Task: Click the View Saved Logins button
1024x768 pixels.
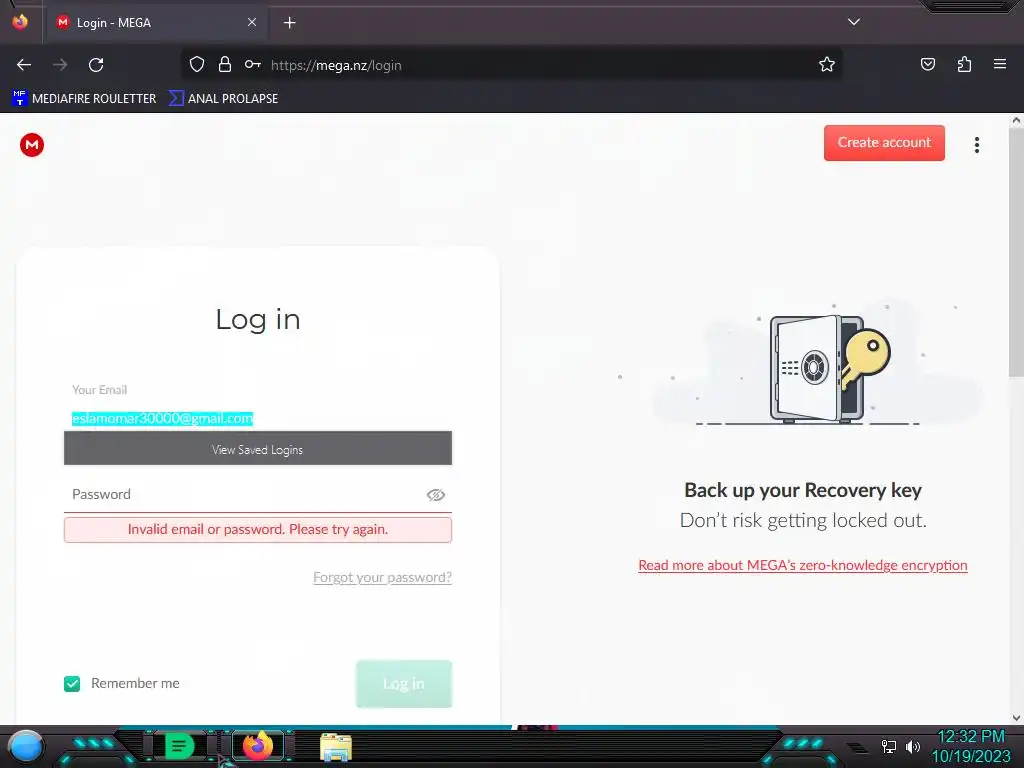Action: click(x=257, y=449)
